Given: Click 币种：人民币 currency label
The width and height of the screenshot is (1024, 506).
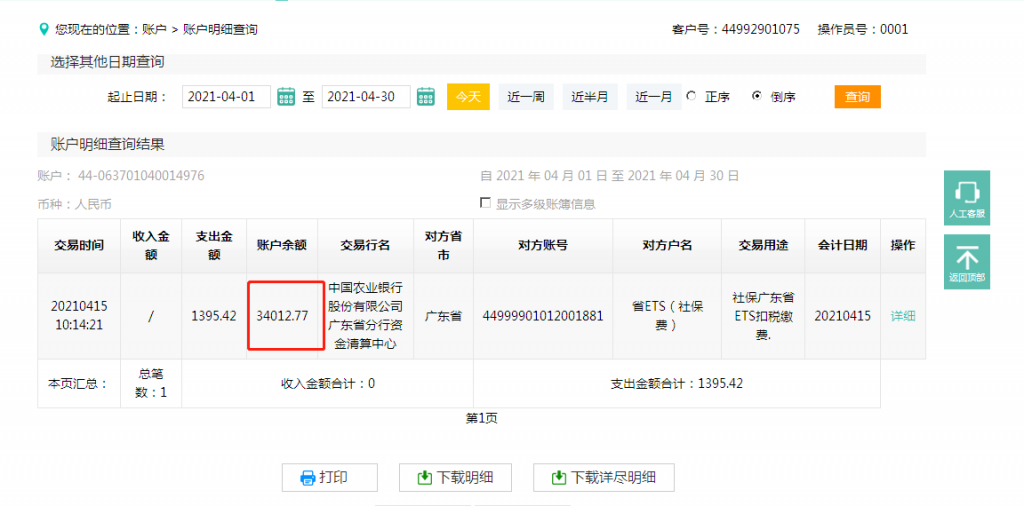Looking at the screenshot, I should pyautogui.click(x=74, y=204).
